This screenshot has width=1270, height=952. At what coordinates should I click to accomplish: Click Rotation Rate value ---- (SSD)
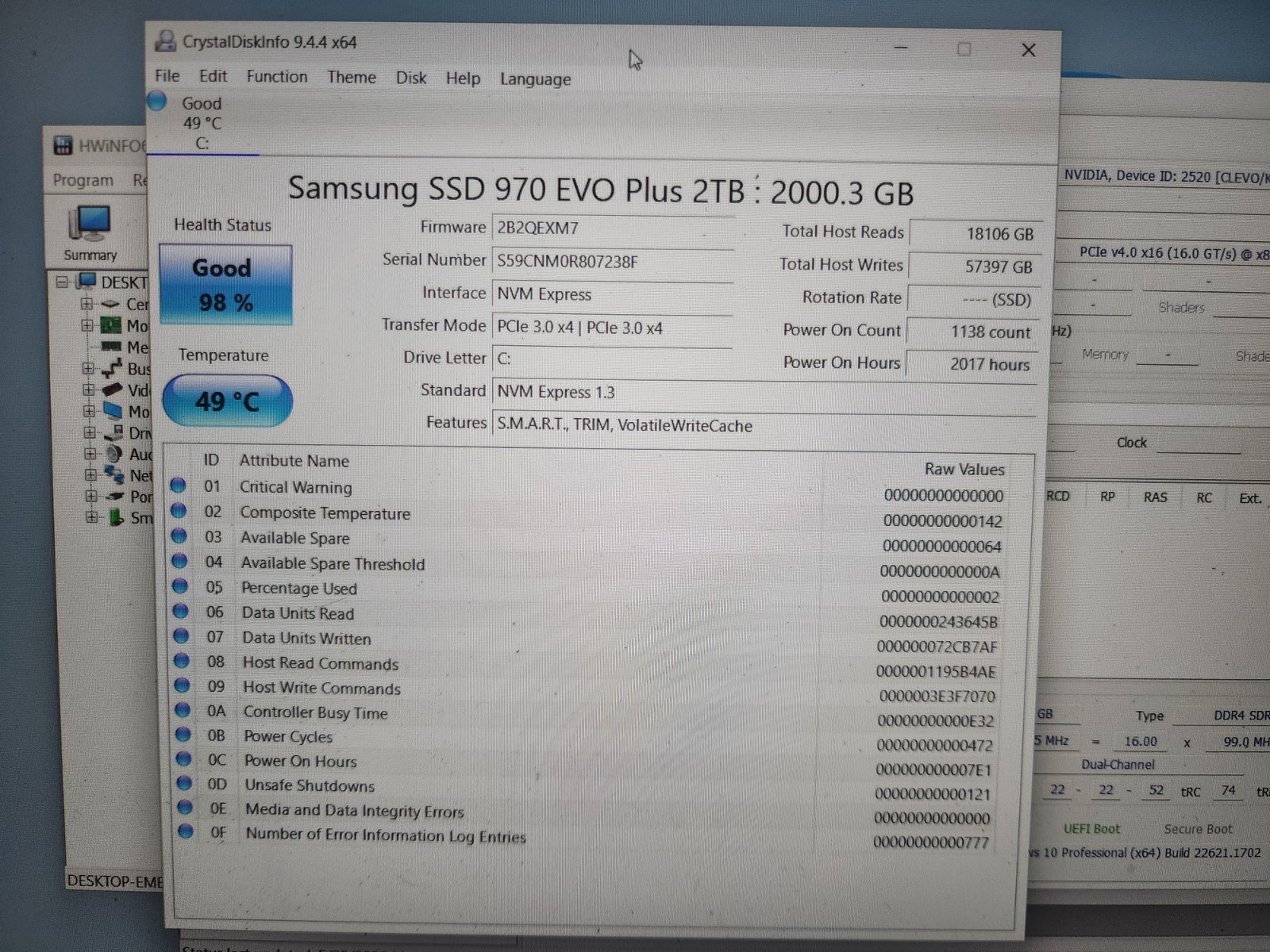click(x=973, y=300)
